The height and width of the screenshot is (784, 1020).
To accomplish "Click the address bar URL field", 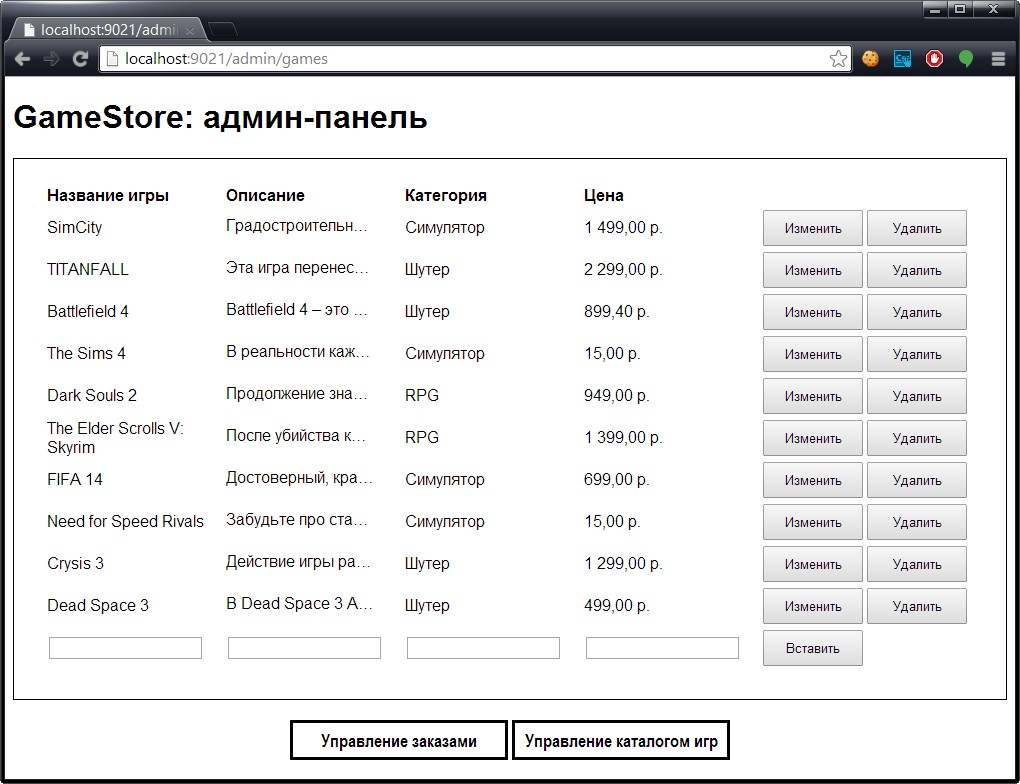I will click(465, 59).
